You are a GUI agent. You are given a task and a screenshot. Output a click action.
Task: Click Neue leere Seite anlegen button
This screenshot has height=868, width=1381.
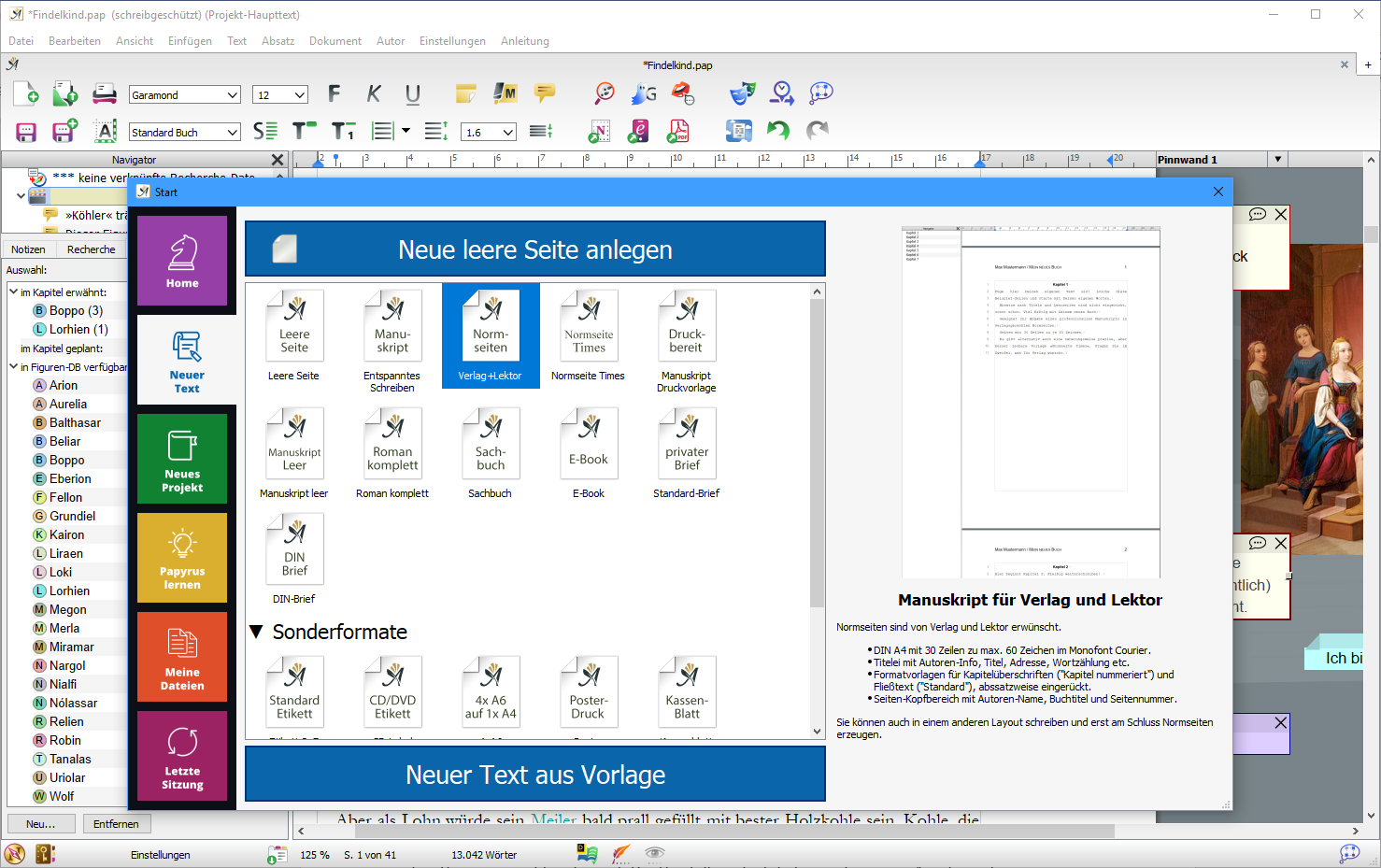pyautogui.click(x=535, y=249)
